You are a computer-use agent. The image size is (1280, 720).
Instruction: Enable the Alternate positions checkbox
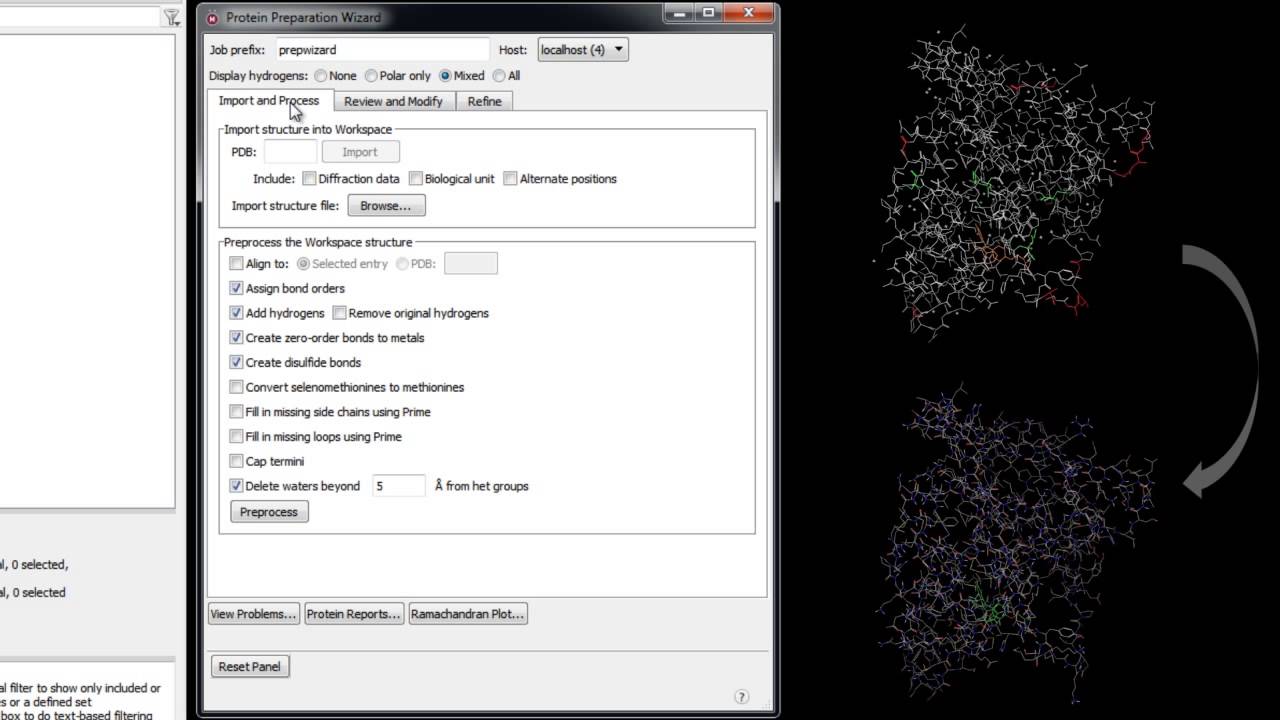511,179
